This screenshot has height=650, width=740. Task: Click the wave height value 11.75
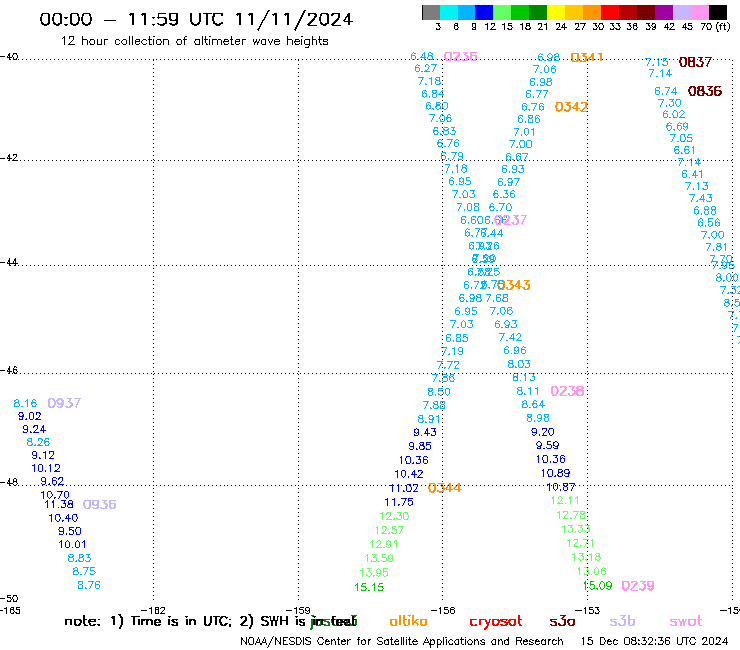[399, 502]
